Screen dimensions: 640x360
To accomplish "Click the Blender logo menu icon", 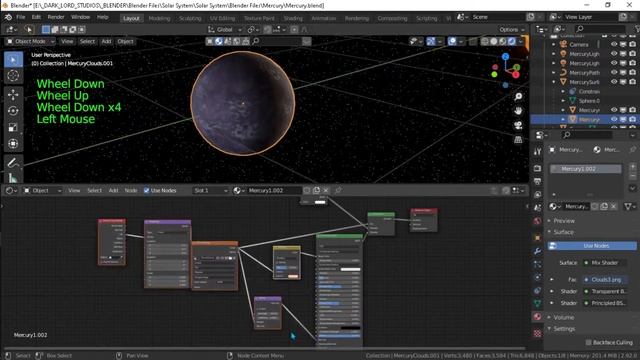I will pos(8,17).
